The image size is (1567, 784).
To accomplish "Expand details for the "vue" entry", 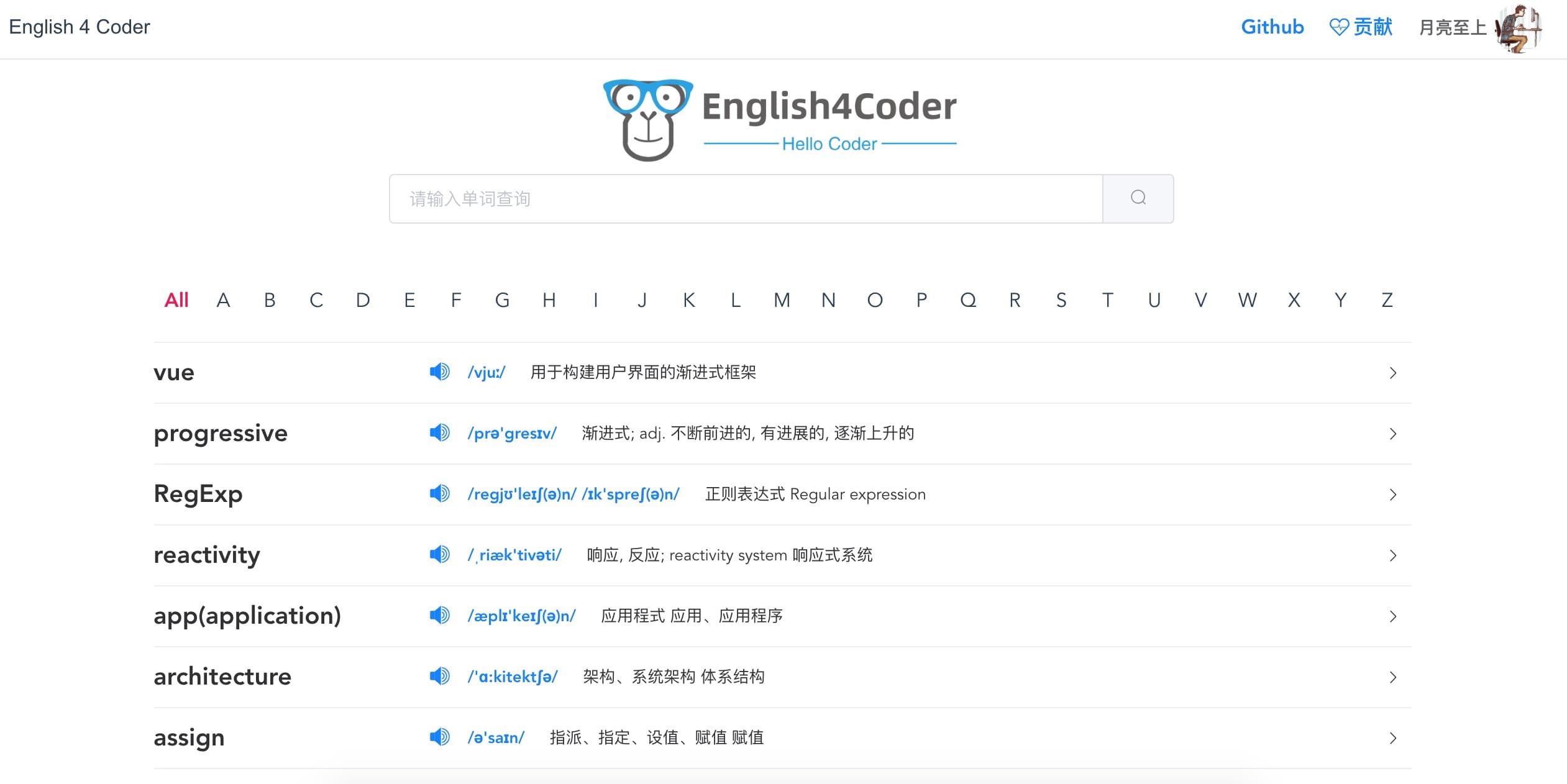I will pyautogui.click(x=1393, y=373).
